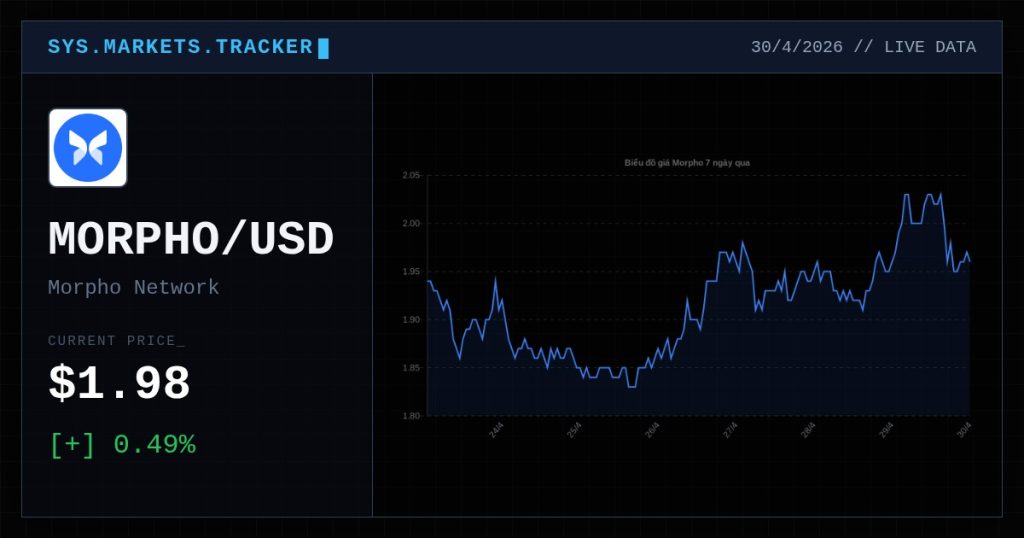Click the 28/4 date axis label

pyautogui.click(x=808, y=430)
